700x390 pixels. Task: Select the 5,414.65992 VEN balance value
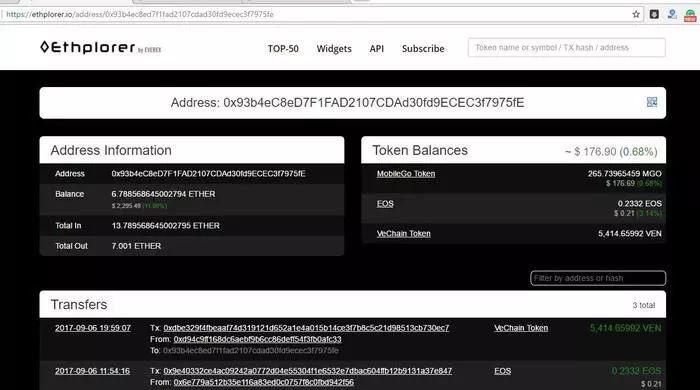[x=630, y=233]
